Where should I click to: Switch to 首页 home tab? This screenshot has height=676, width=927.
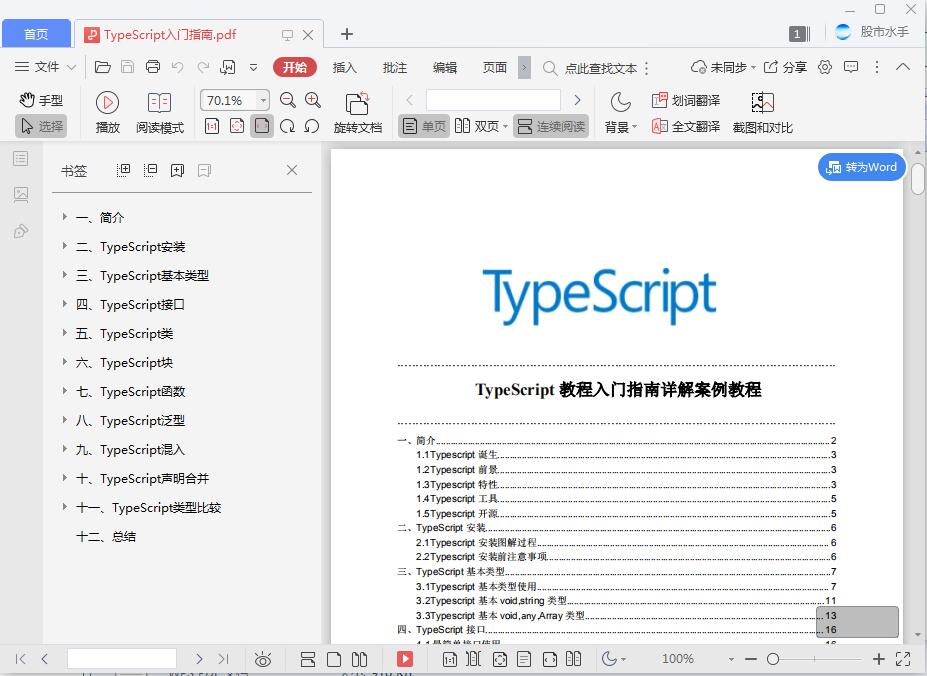(36, 34)
